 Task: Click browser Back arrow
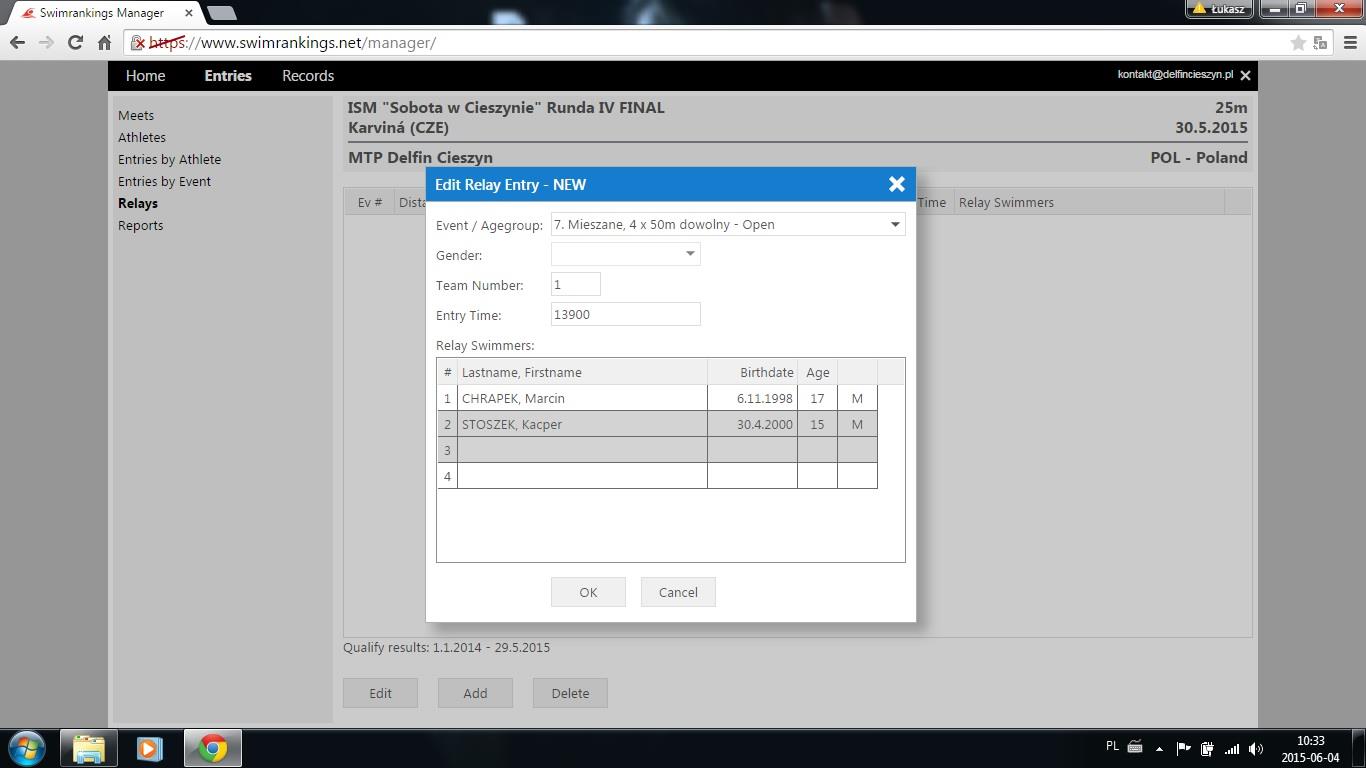pyautogui.click(x=17, y=42)
